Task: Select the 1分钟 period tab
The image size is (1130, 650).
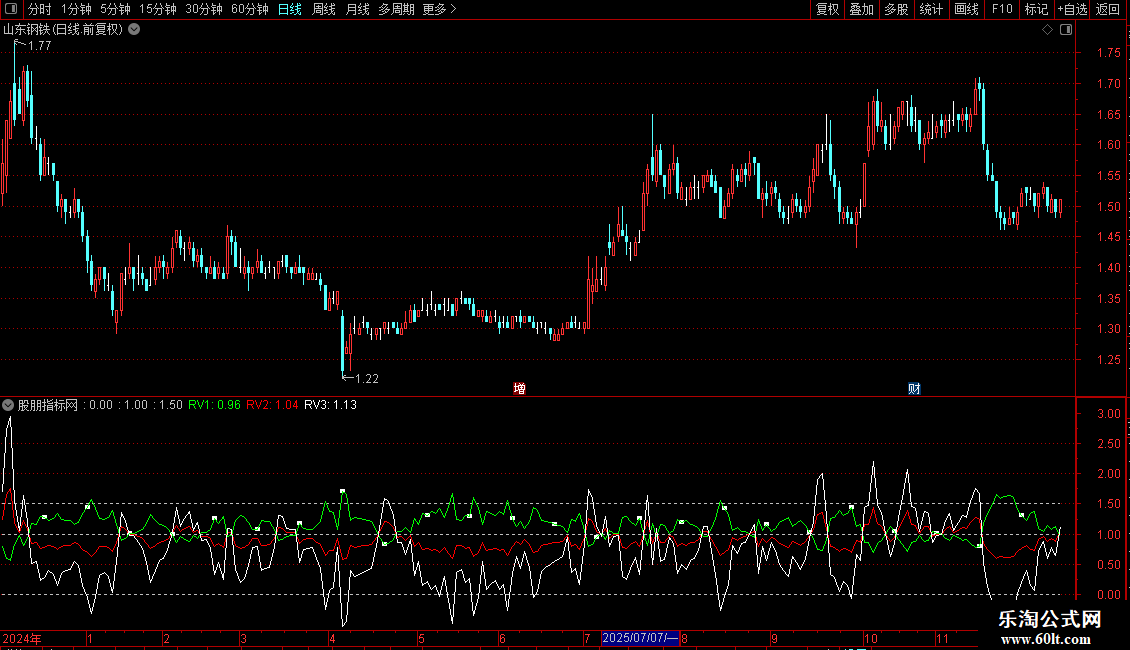Action: pyautogui.click(x=76, y=9)
